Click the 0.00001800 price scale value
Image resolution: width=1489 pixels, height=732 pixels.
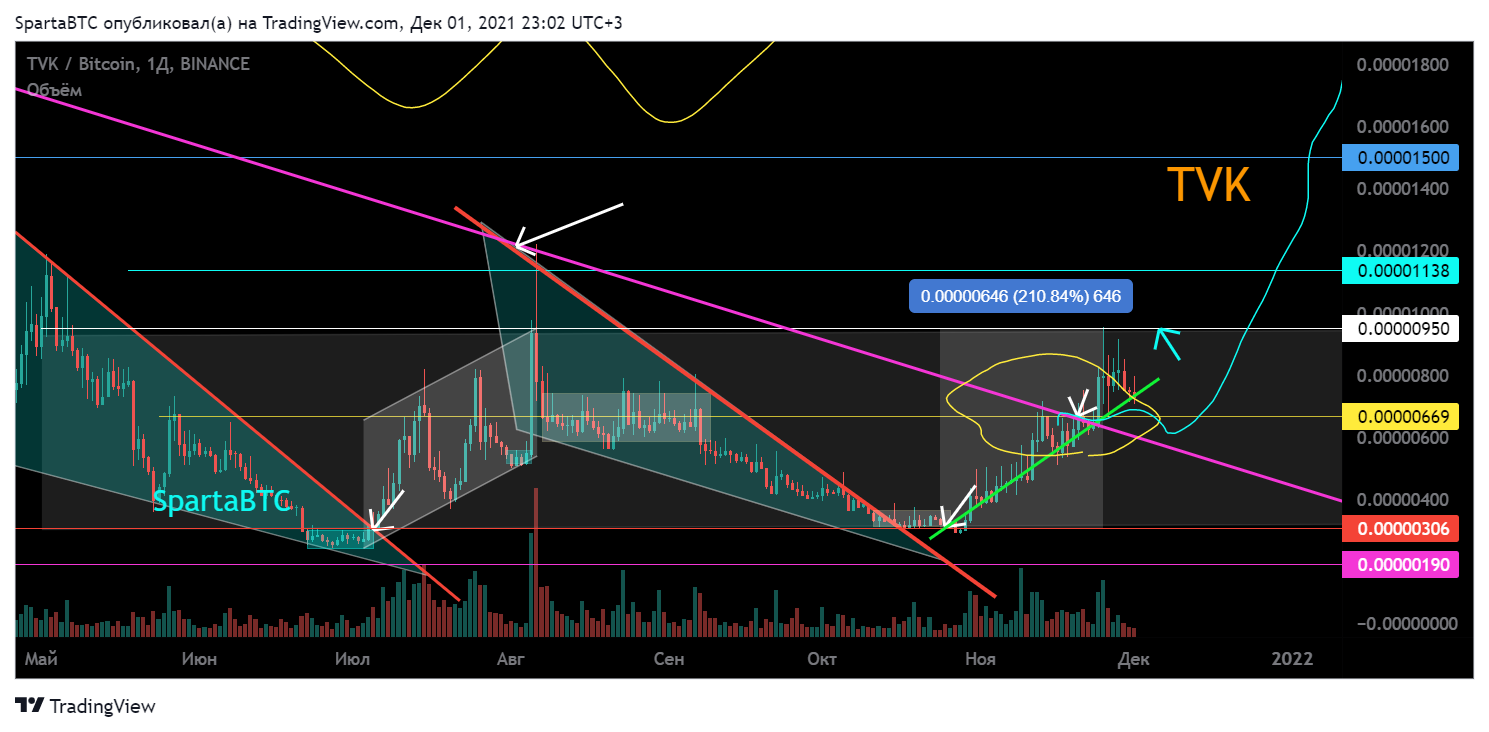coord(1402,65)
